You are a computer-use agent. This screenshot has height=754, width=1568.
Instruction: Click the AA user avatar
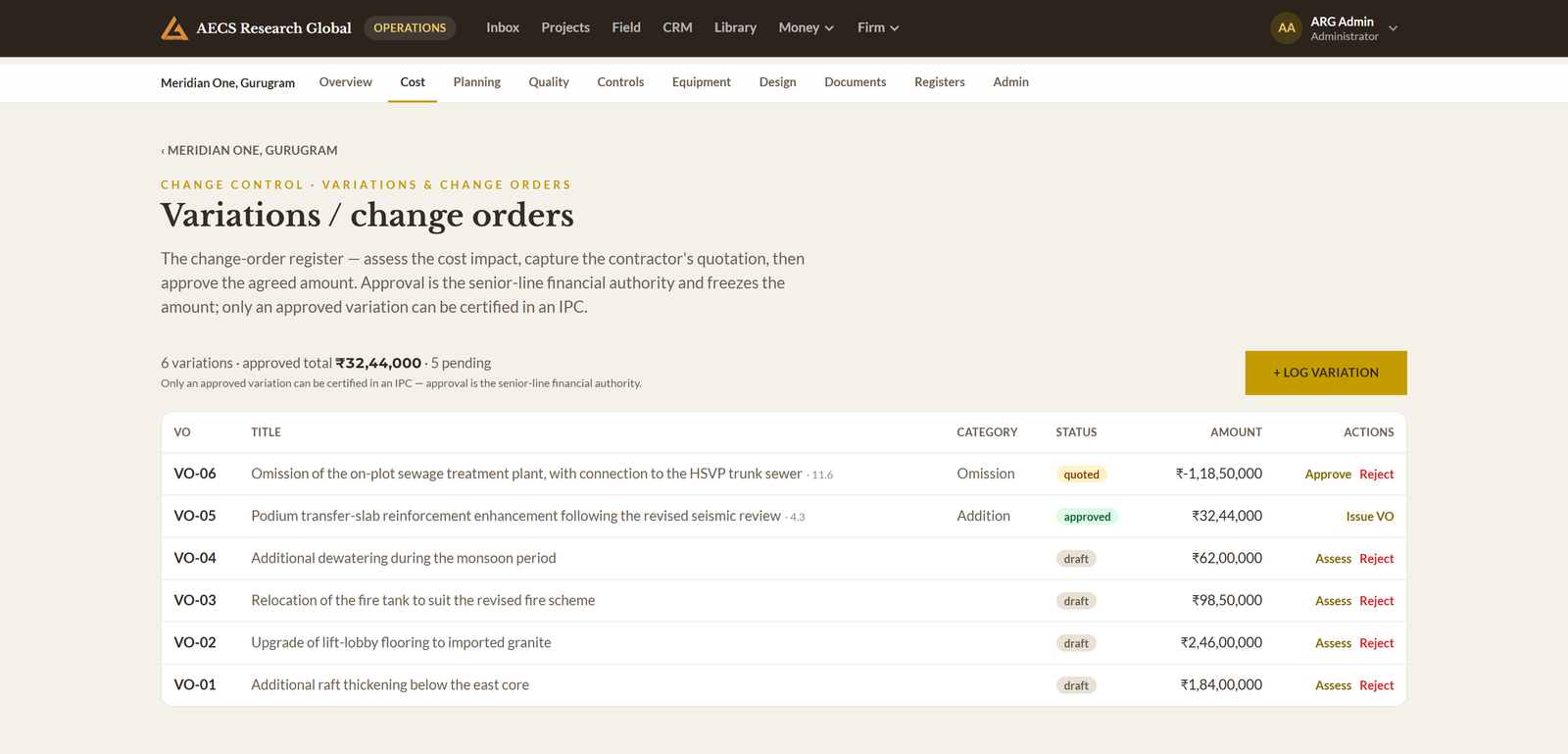click(x=1286, y=27)
